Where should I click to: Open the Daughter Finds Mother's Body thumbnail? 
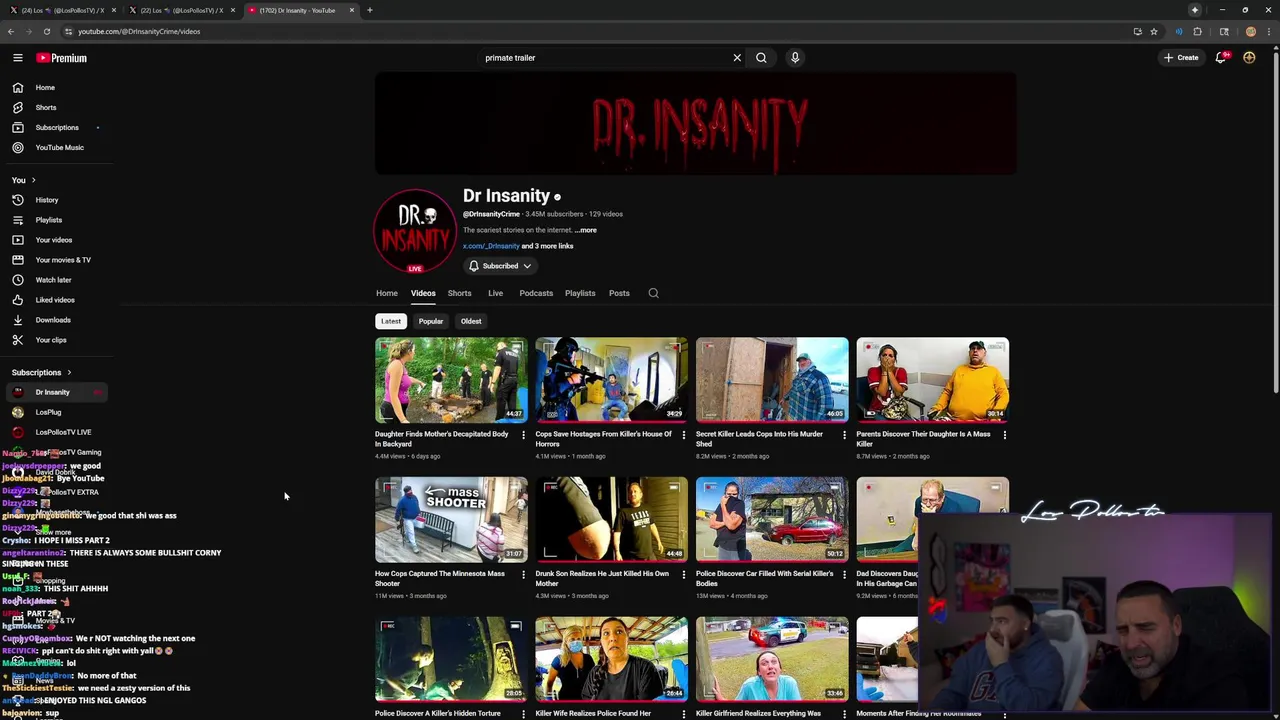(451, 380)
